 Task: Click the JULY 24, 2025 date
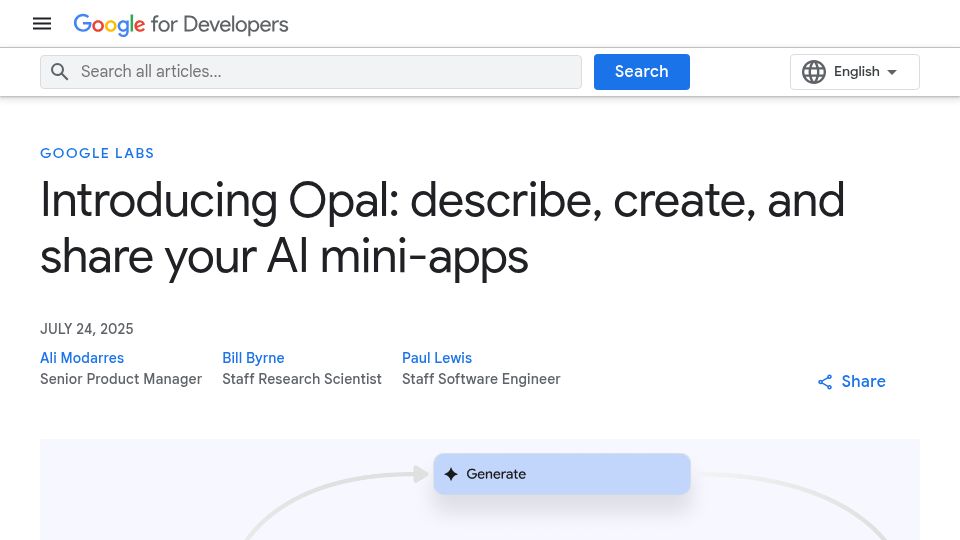tap(87, 329)
